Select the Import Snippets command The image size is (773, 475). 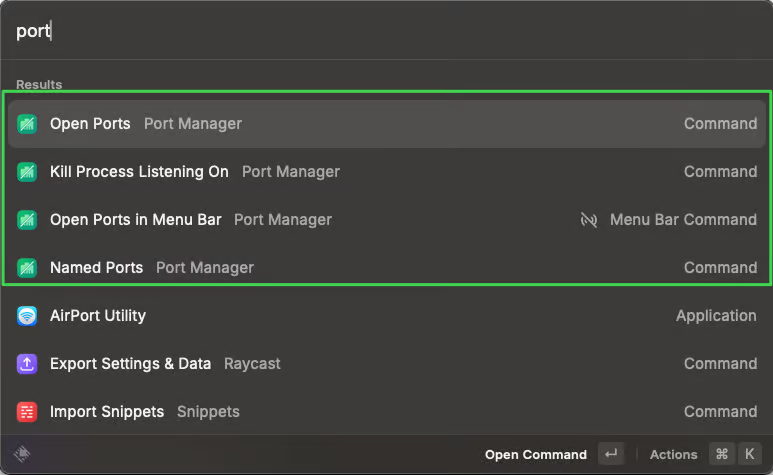click(386, 412)
